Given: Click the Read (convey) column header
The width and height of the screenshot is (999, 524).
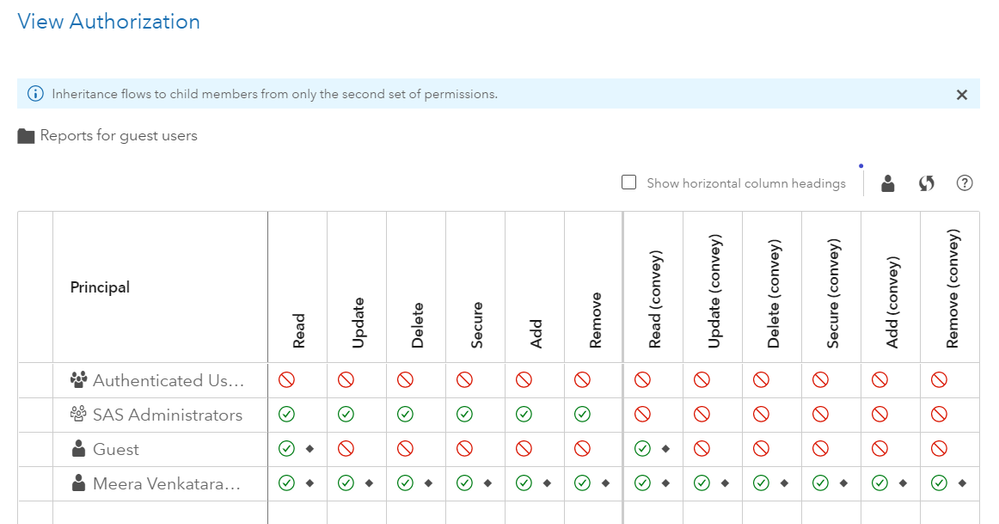Looking at the screenshot, I should [655, 300].
